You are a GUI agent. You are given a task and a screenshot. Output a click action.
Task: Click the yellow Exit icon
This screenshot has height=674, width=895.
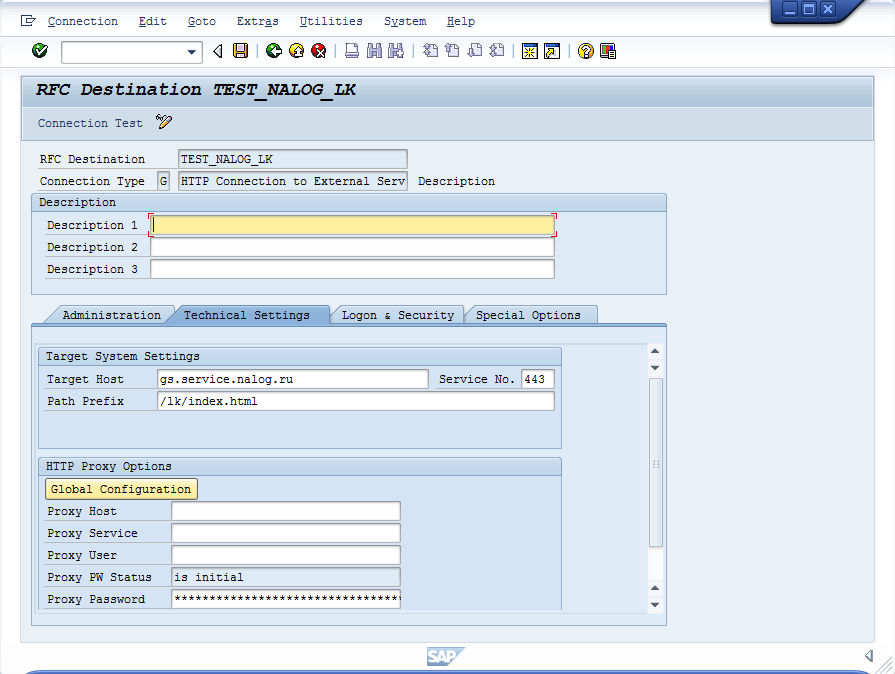[x=296, y=51]
